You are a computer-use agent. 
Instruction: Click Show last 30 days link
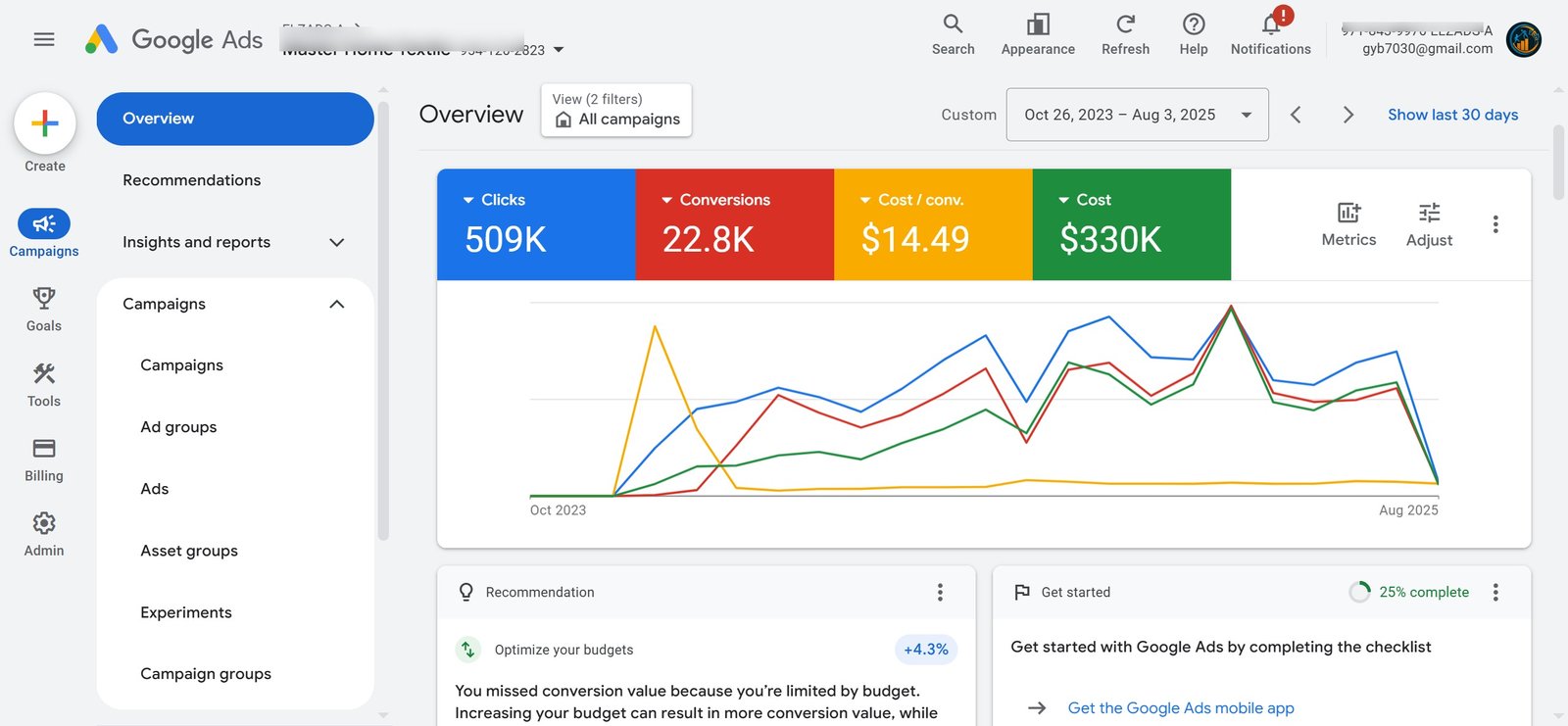(1452, 115)
